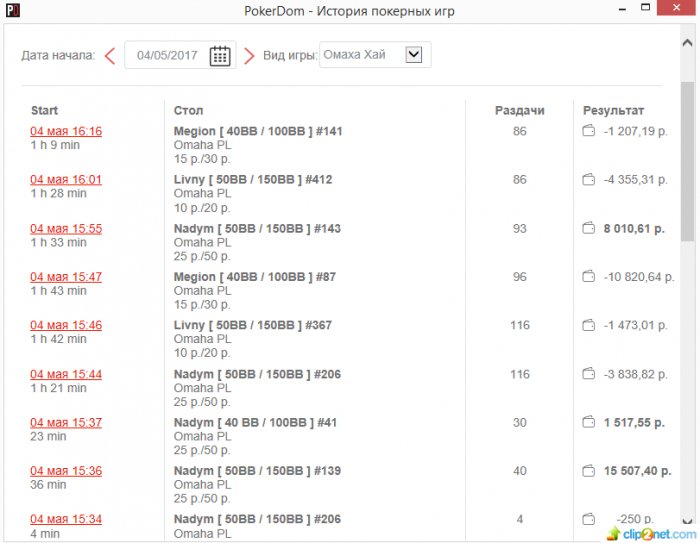
Task: Click wallet icon next to -250 р.
Action: coord(589,519)
